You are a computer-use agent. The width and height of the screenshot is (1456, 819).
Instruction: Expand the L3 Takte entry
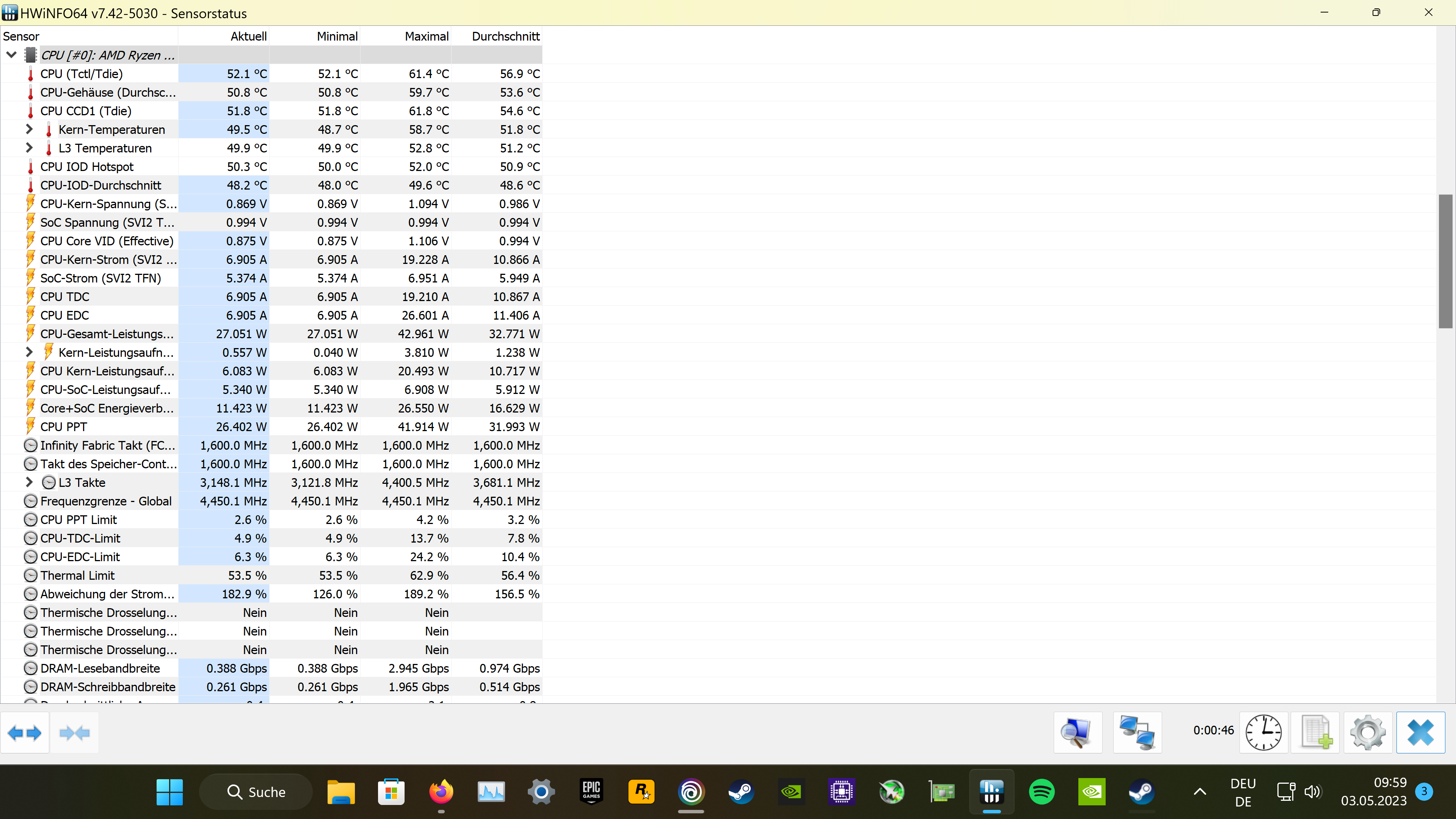[29, 482]
